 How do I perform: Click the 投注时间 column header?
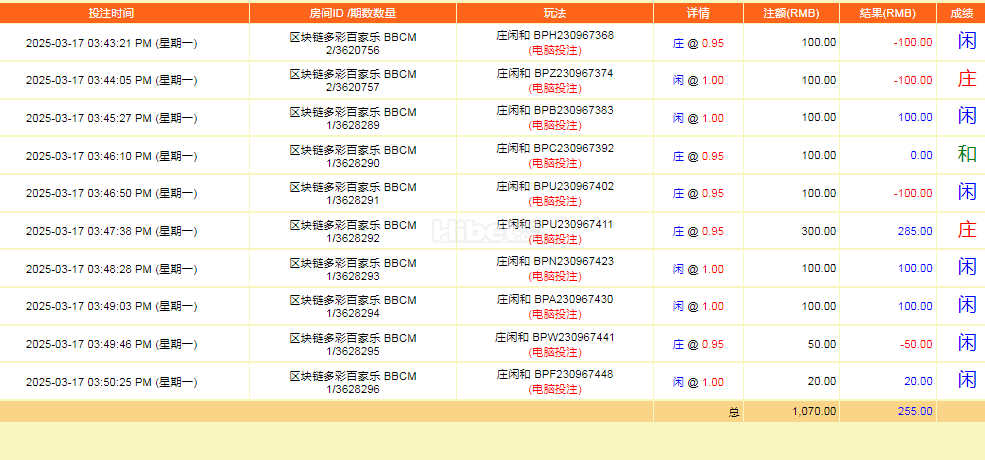coord(110,13)
